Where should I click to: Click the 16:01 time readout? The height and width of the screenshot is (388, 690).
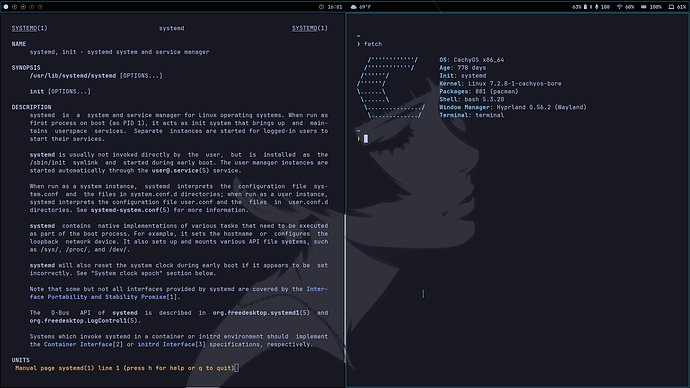click(x=335, y=7)
